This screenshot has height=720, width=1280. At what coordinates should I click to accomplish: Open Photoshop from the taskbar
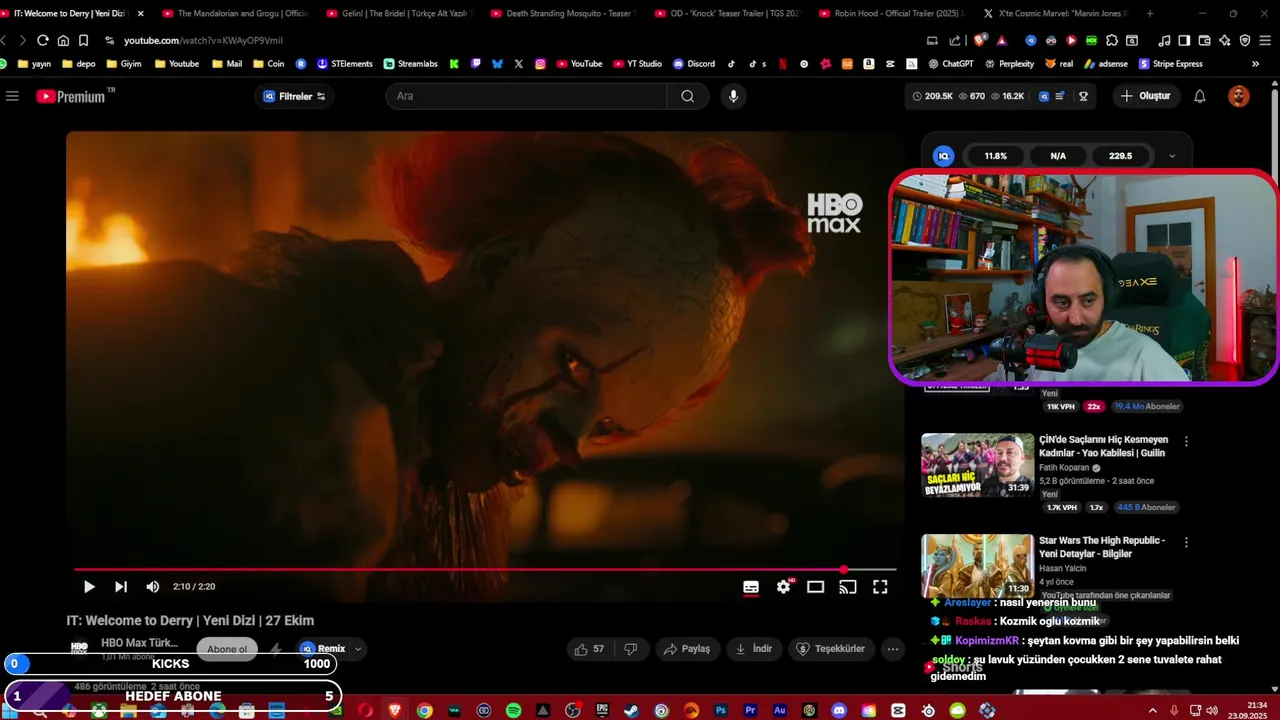pos(720,710)
